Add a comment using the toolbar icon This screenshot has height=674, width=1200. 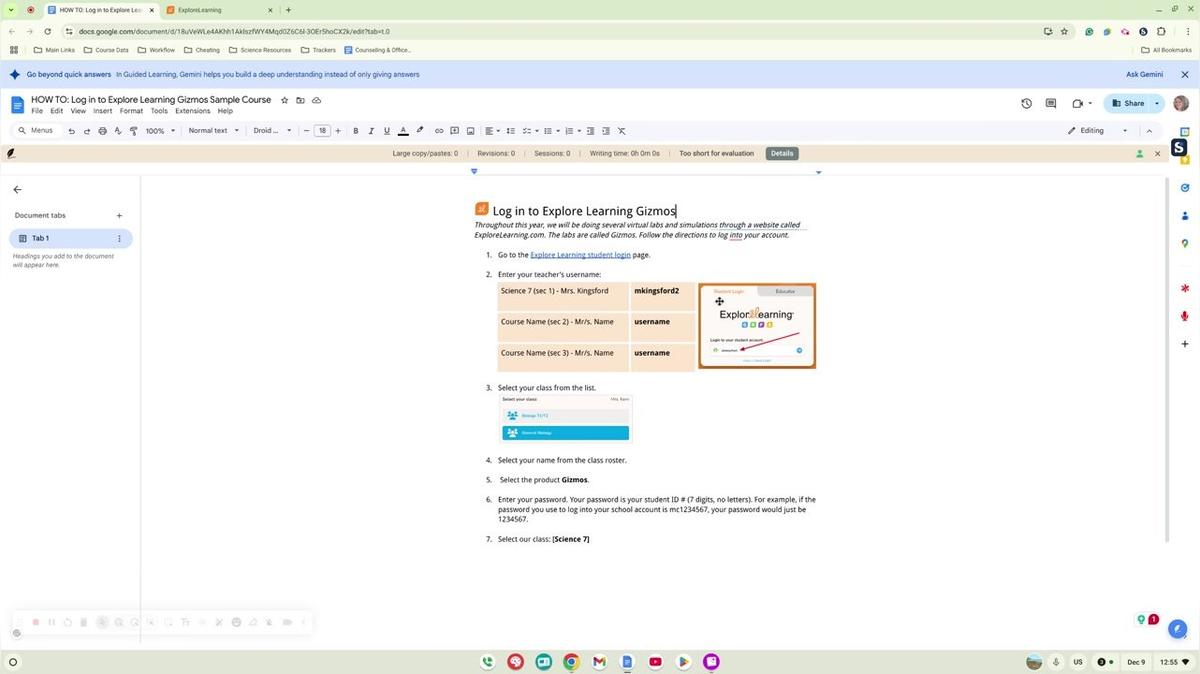[454, 130]
